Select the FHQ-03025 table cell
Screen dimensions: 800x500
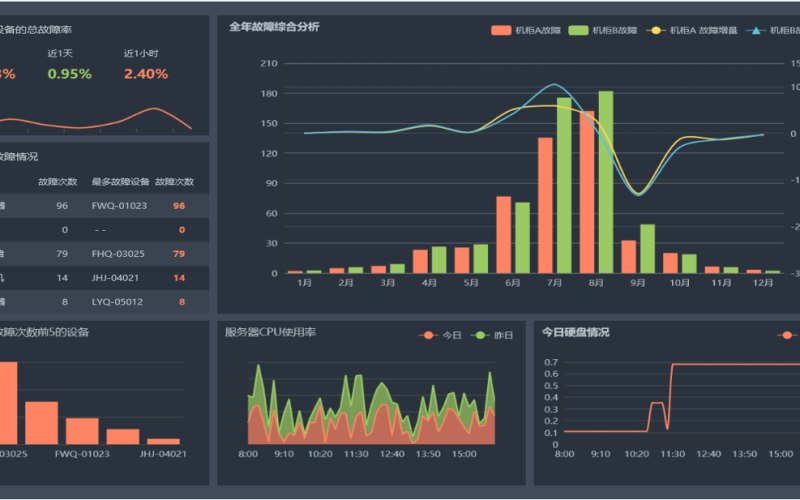118,254
